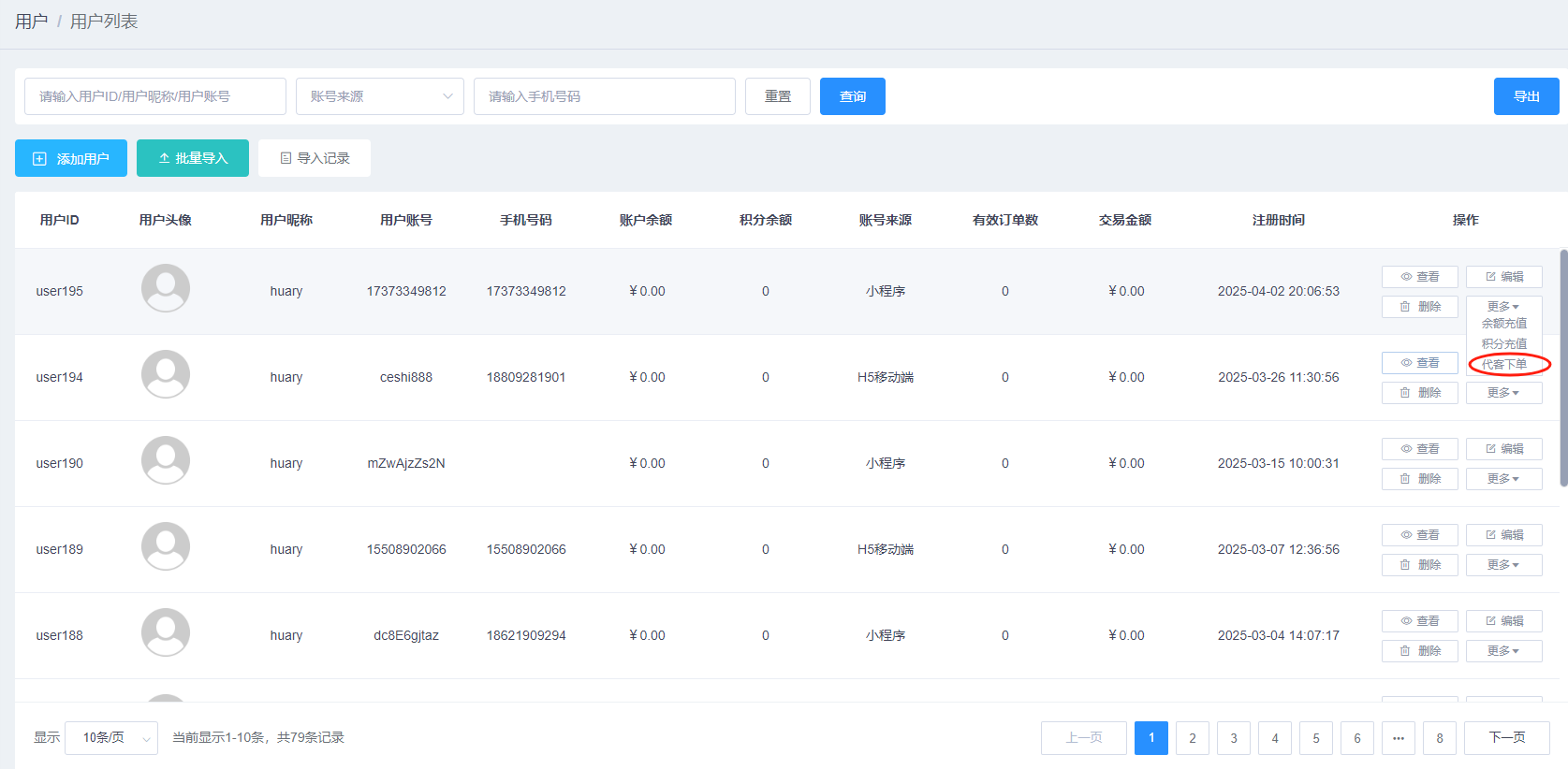Select 代客下单 from the open menu
This screenshot has height=769, width=1568.
pos(1504,365)
